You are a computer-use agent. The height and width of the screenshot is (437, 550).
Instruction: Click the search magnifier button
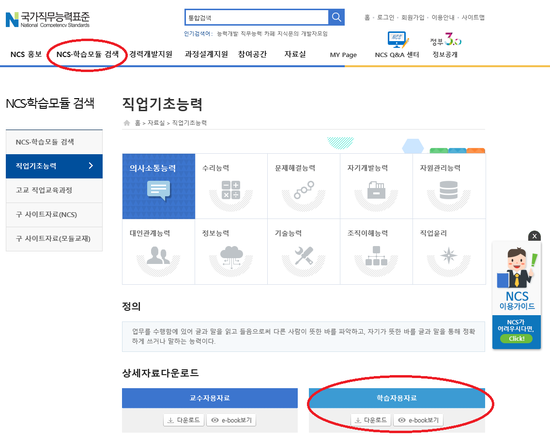click(336, 17)
